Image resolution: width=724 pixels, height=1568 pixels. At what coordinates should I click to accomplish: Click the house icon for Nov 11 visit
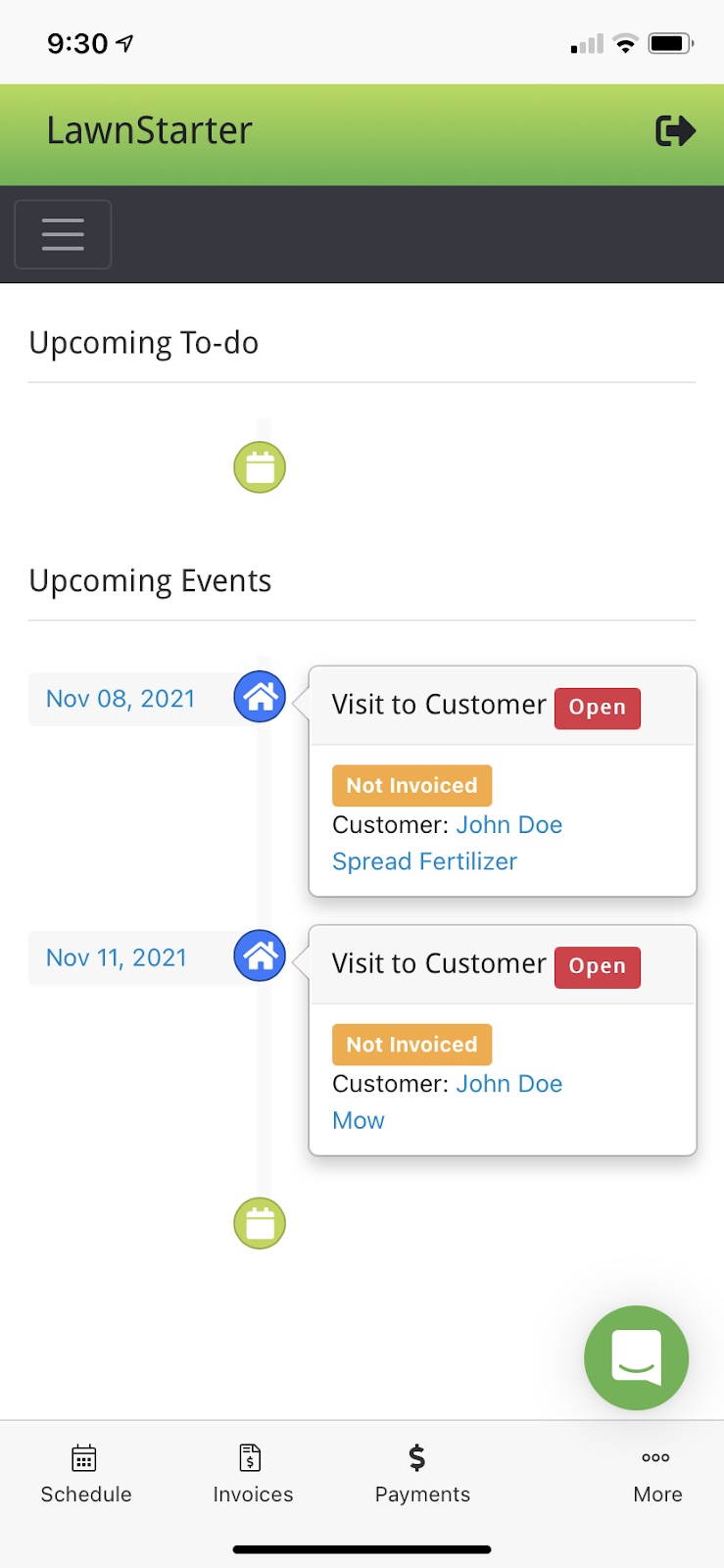point(260,955)
